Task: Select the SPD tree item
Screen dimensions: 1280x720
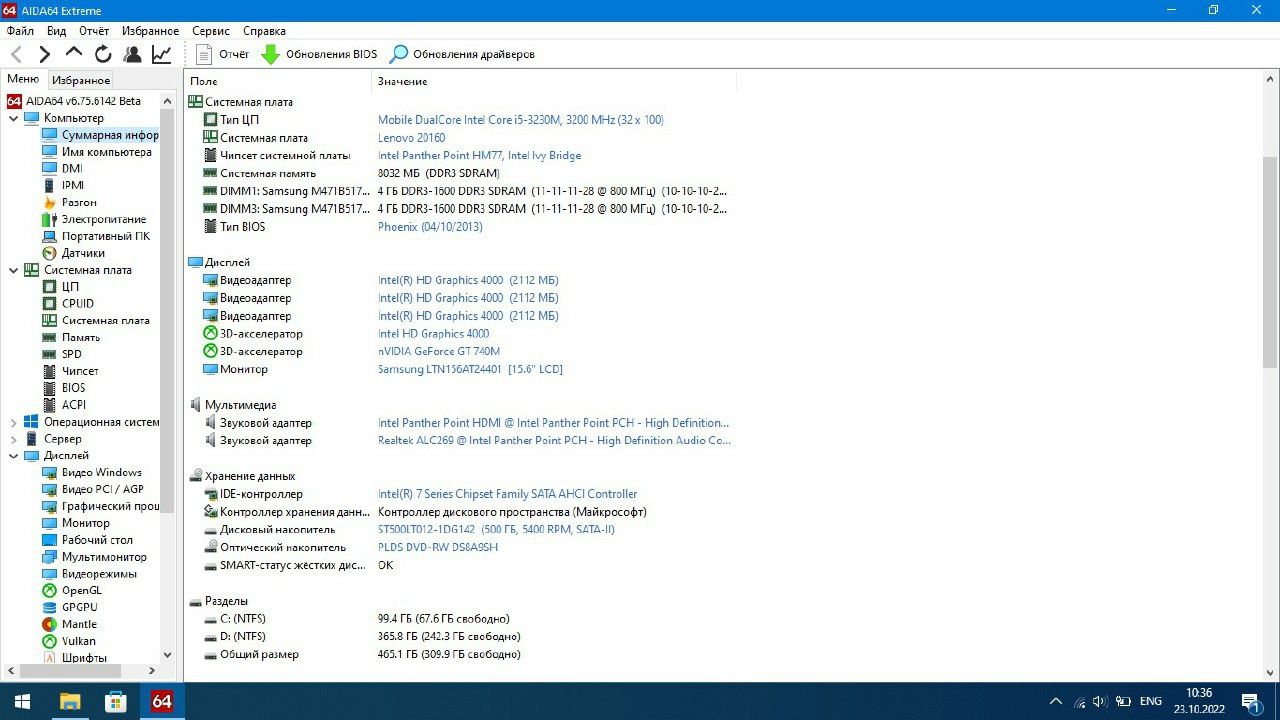Action: (62, 354)
